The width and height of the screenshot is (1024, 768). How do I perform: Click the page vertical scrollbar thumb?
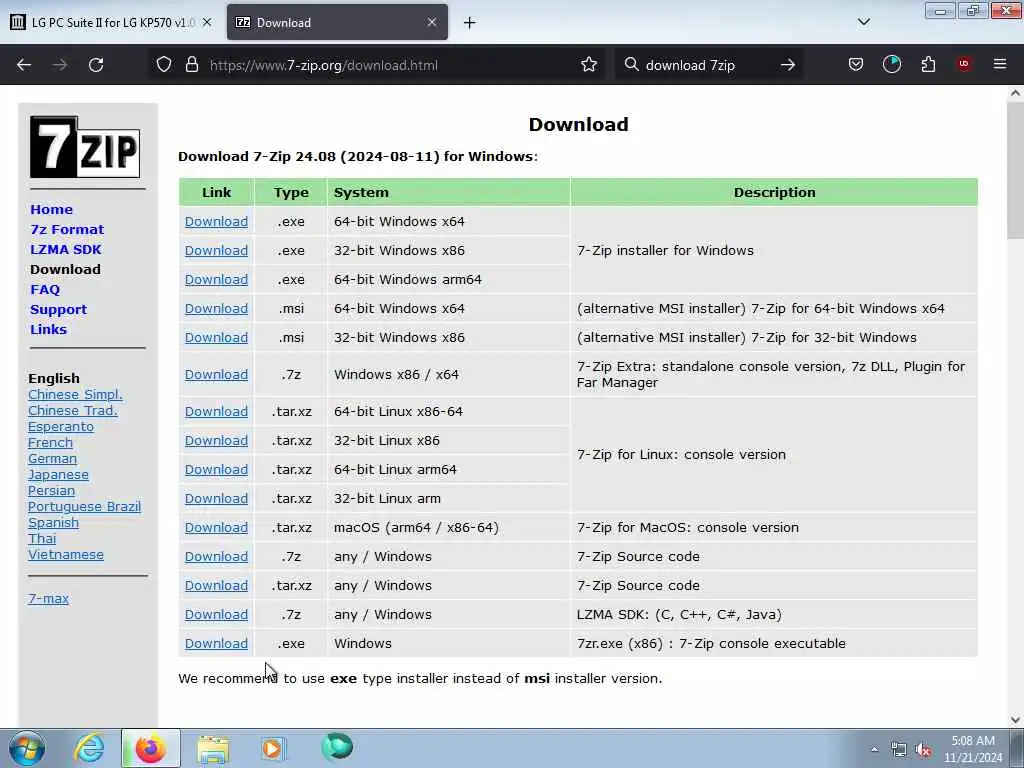click(1015, 170)
